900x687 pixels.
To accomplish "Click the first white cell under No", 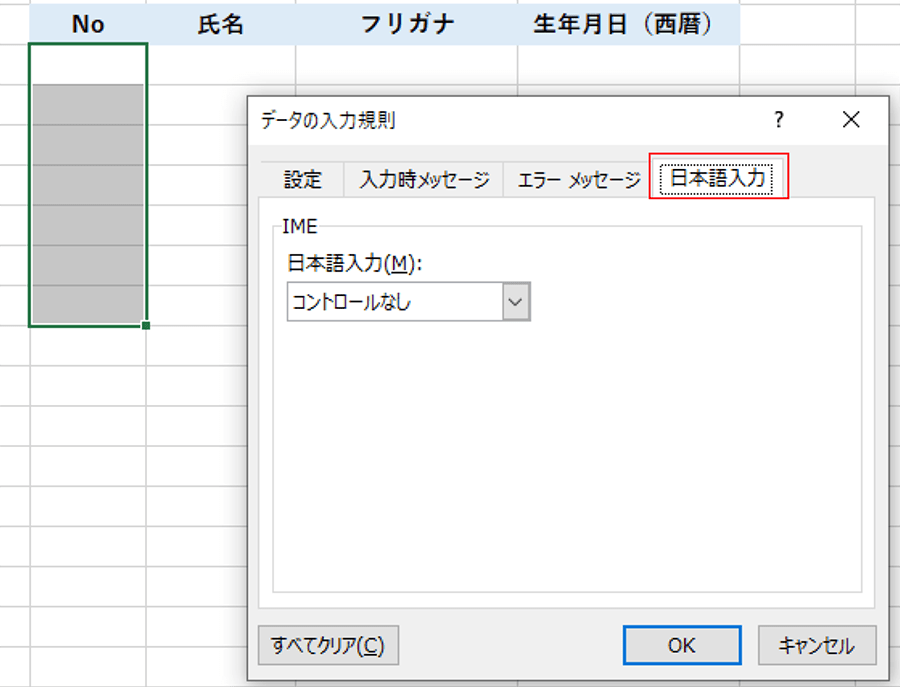I will (88, 64).
